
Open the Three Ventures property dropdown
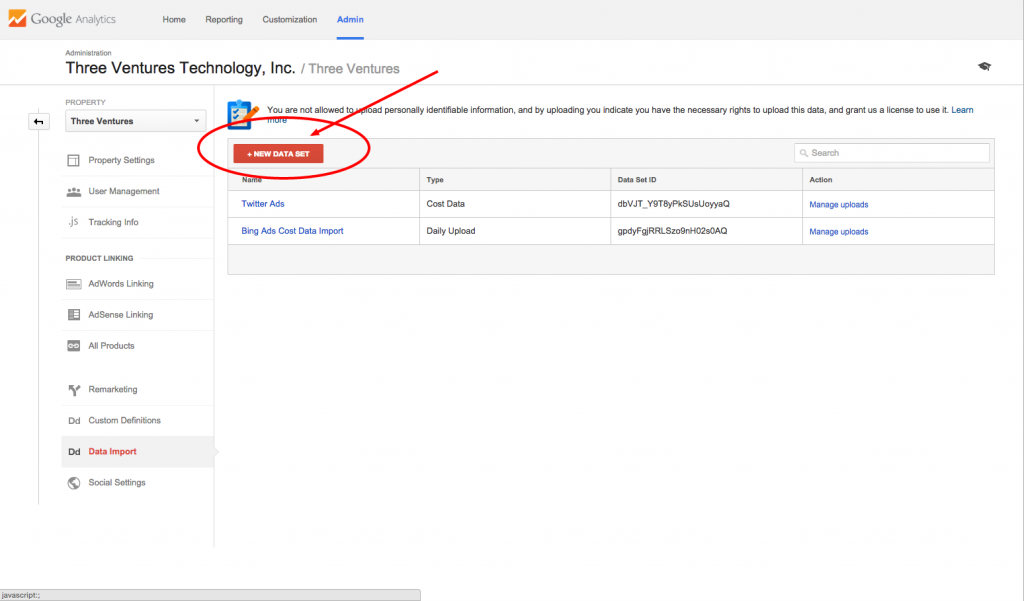point(135,122)
